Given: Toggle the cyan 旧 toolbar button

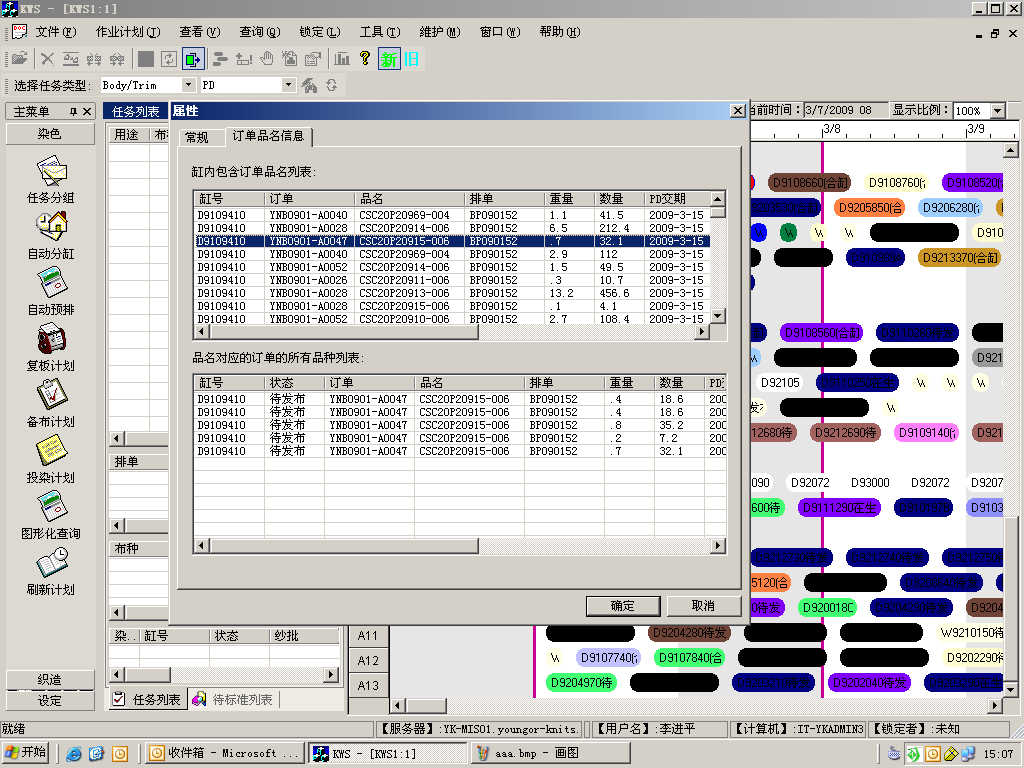Looking at the screenshot, I should [x=411, y=59].
